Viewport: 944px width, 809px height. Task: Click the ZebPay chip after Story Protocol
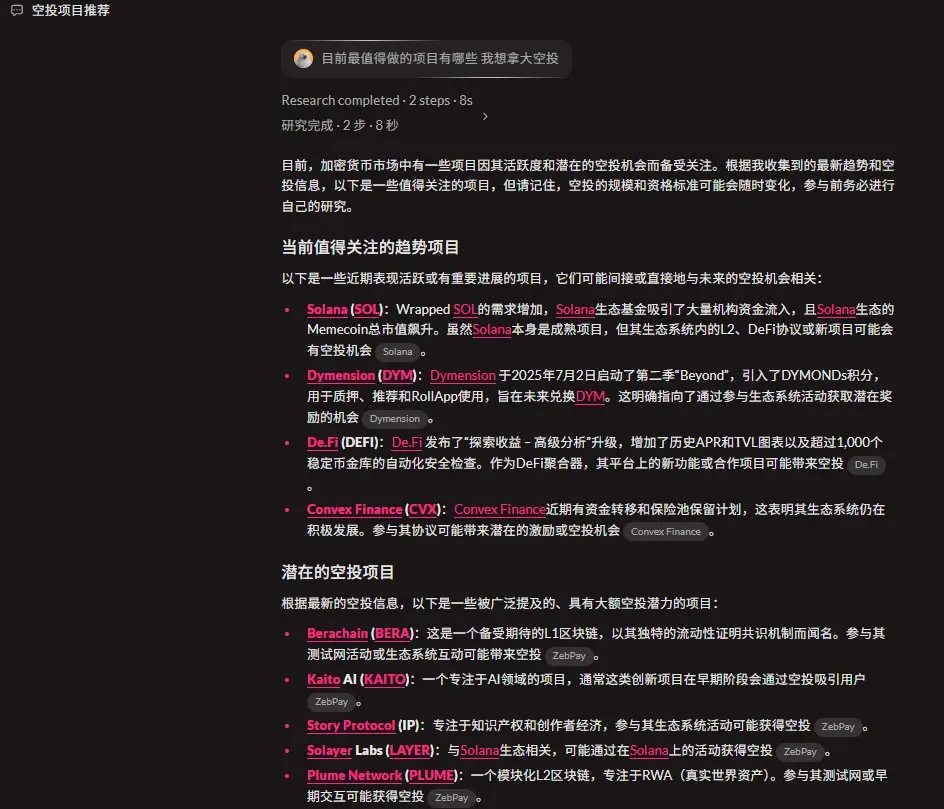837,727
